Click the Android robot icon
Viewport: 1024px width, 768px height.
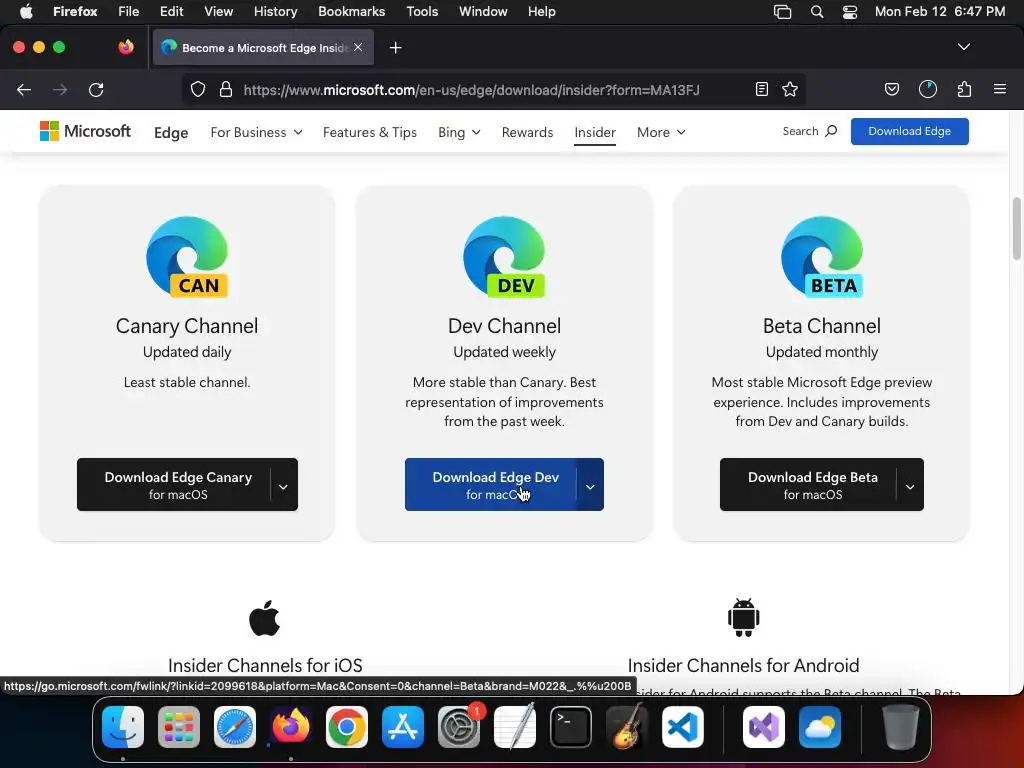tap(744, 617)
